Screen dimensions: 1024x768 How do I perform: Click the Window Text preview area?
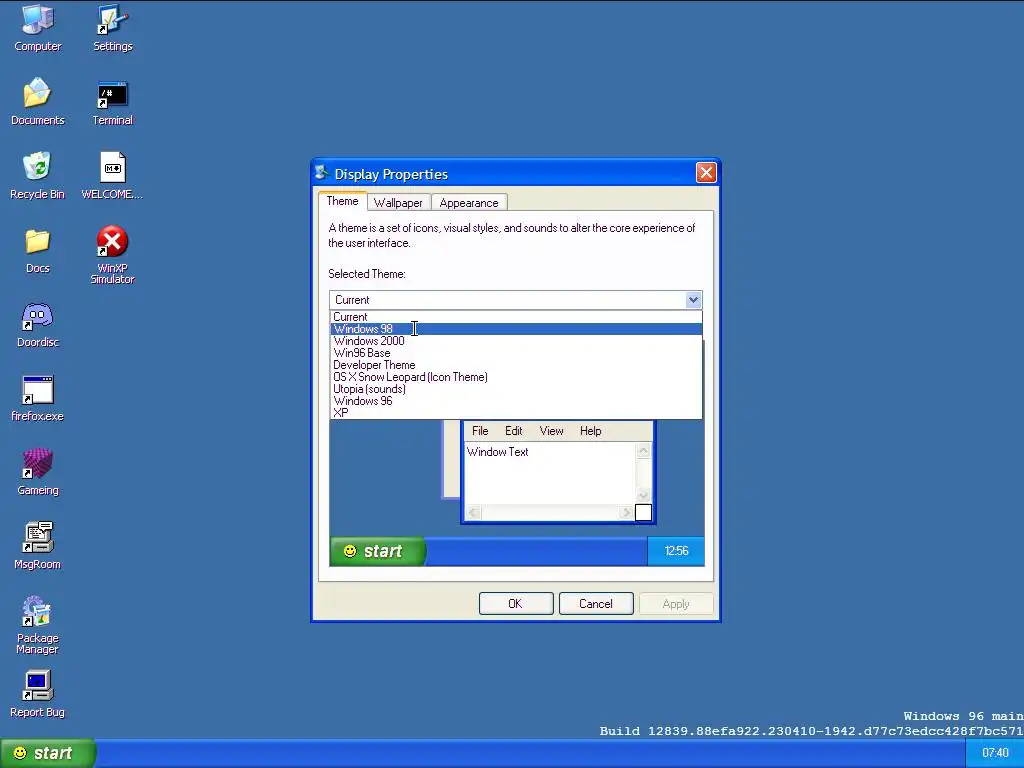point(550,473)
